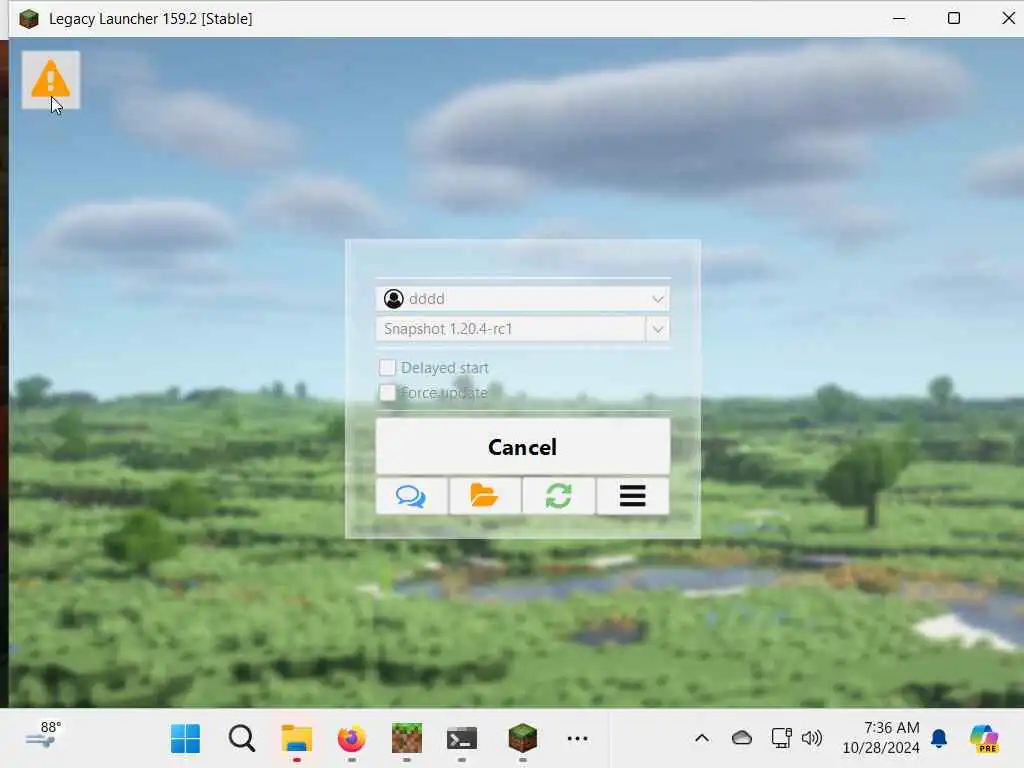Select Legacy Launcher cube icon in taskbar
This screenshot has width=1024, height=768.
tap(522, 739)
